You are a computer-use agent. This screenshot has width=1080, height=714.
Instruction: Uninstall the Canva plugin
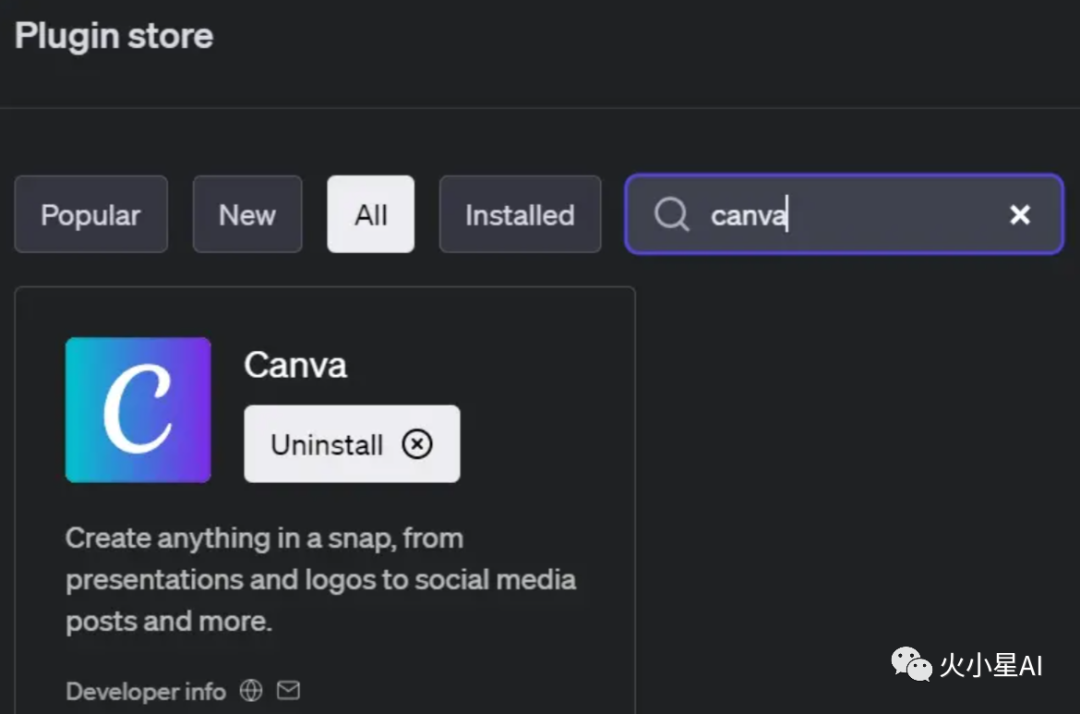pos(352,444)
